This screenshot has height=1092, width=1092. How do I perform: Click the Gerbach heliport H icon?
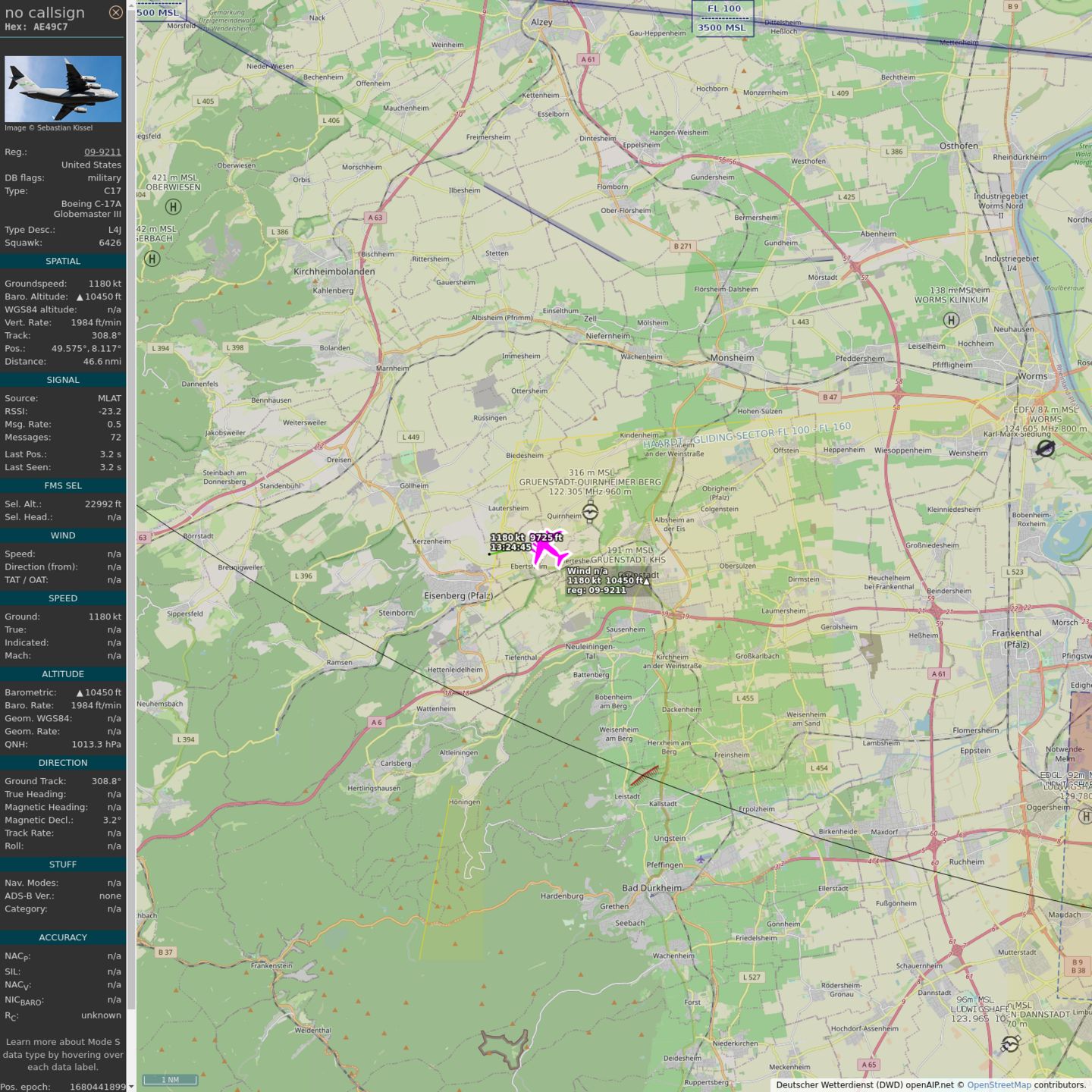(152, 259)
